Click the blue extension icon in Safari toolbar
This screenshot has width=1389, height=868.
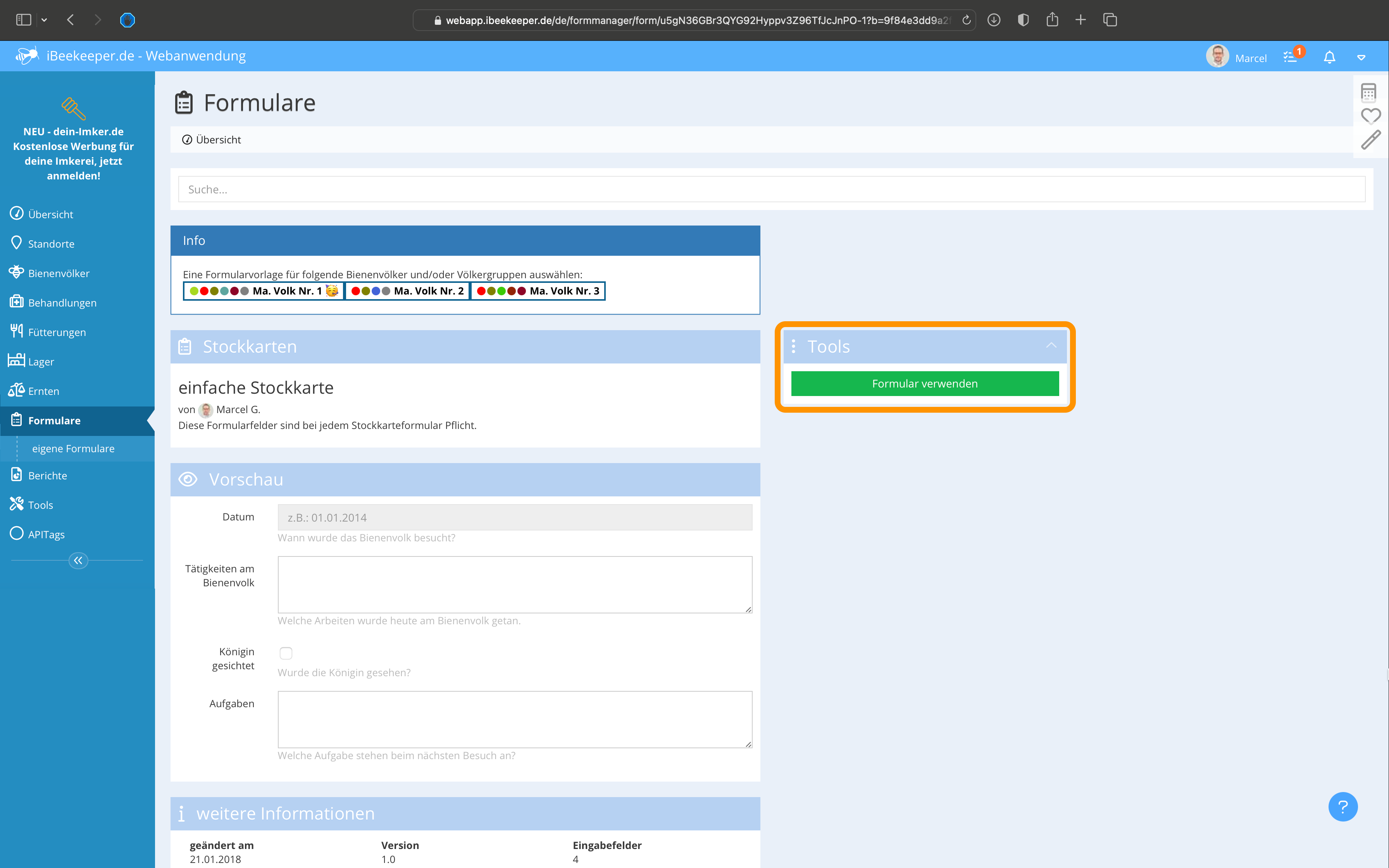click(128, 20)
